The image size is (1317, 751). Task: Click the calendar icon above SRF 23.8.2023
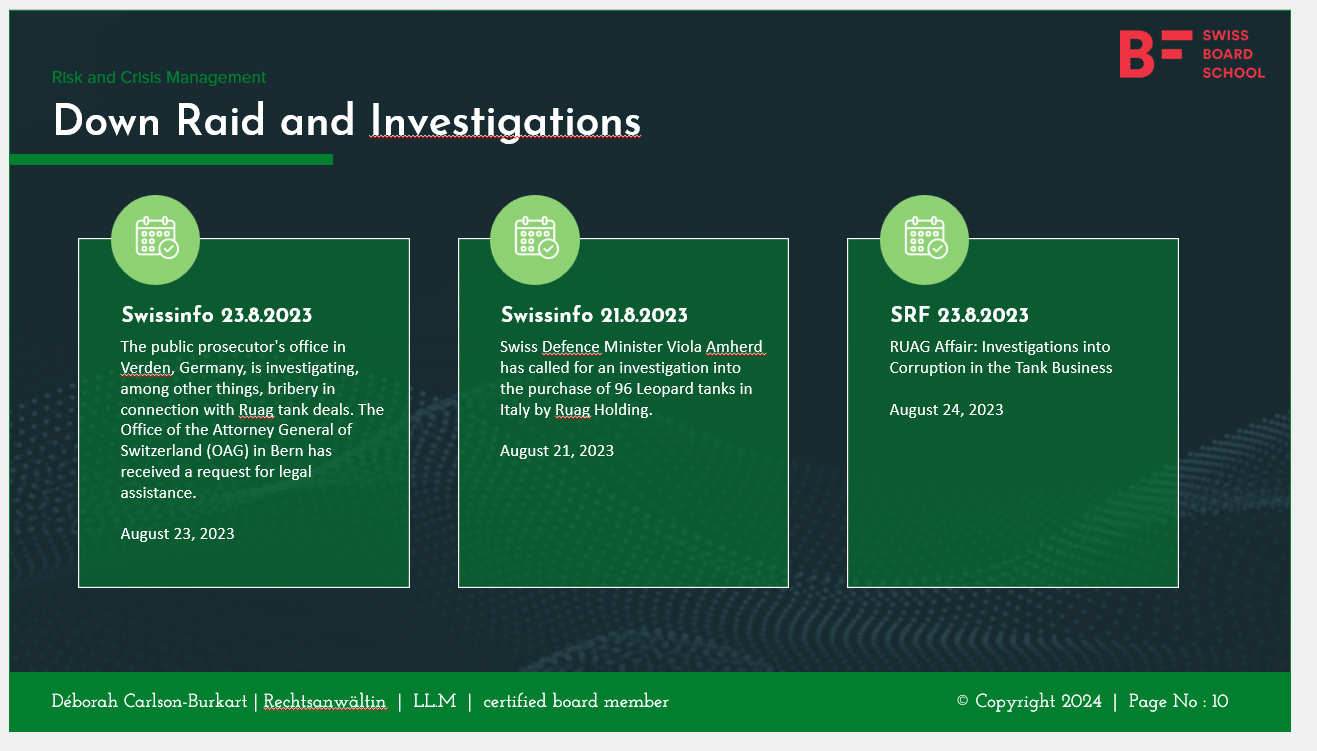coord(924,240)
